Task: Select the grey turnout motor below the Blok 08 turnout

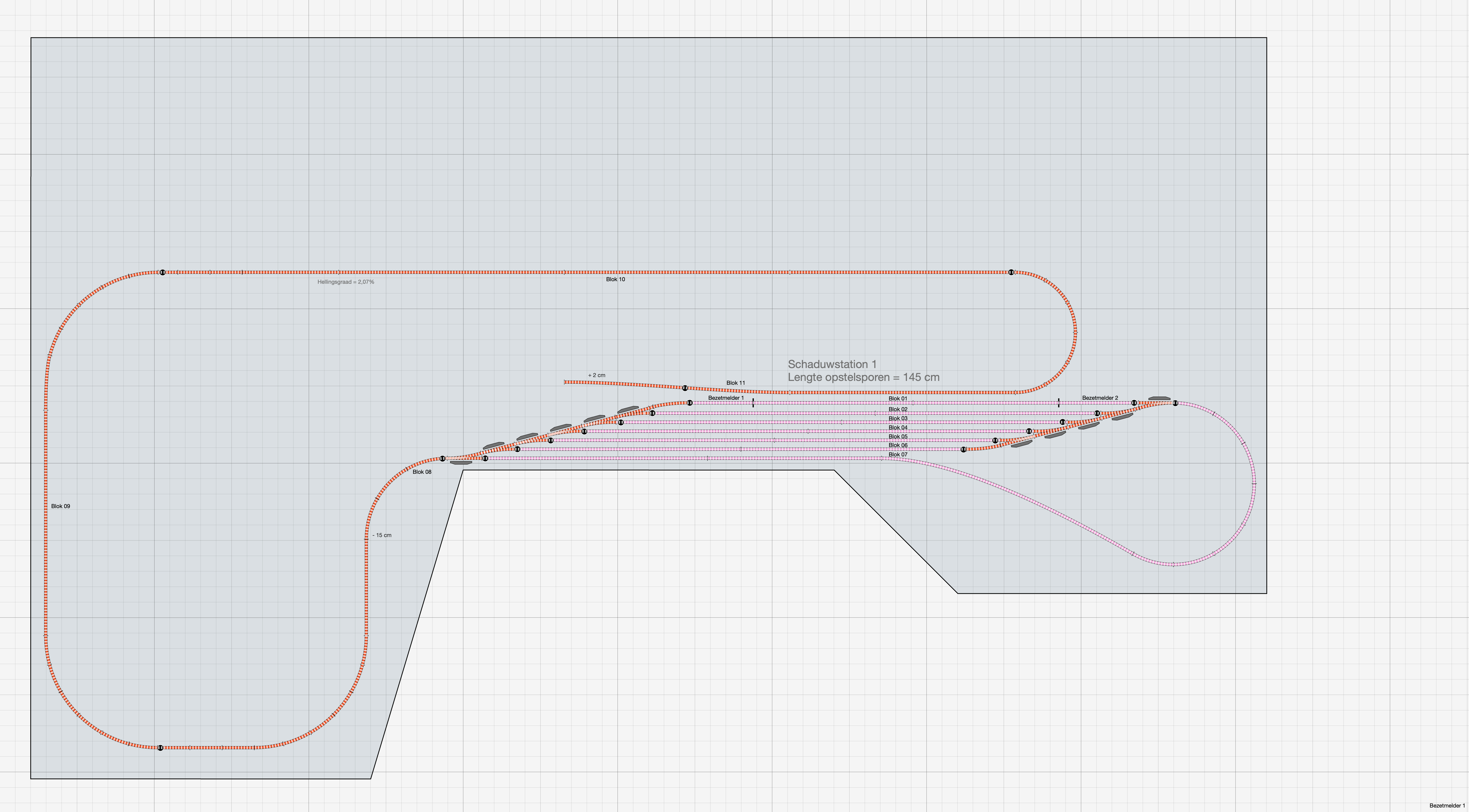Action: 461,463
